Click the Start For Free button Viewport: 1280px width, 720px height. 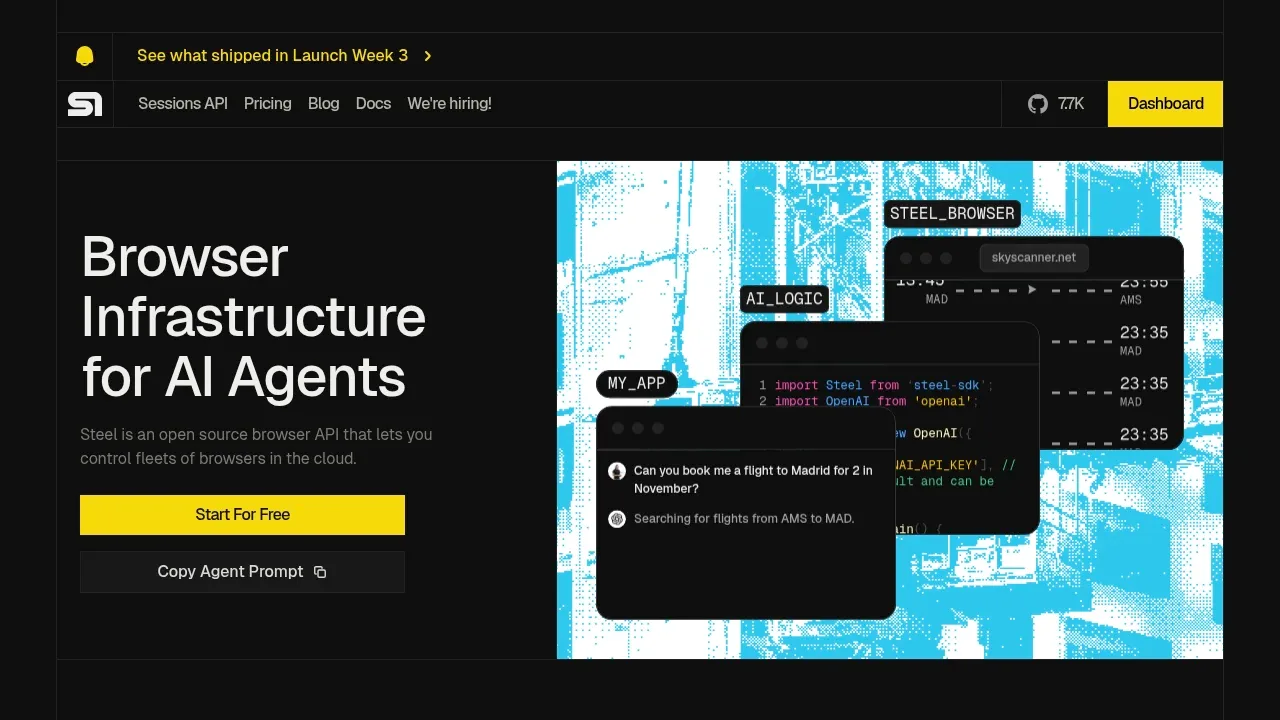click(x=242, y=515)
